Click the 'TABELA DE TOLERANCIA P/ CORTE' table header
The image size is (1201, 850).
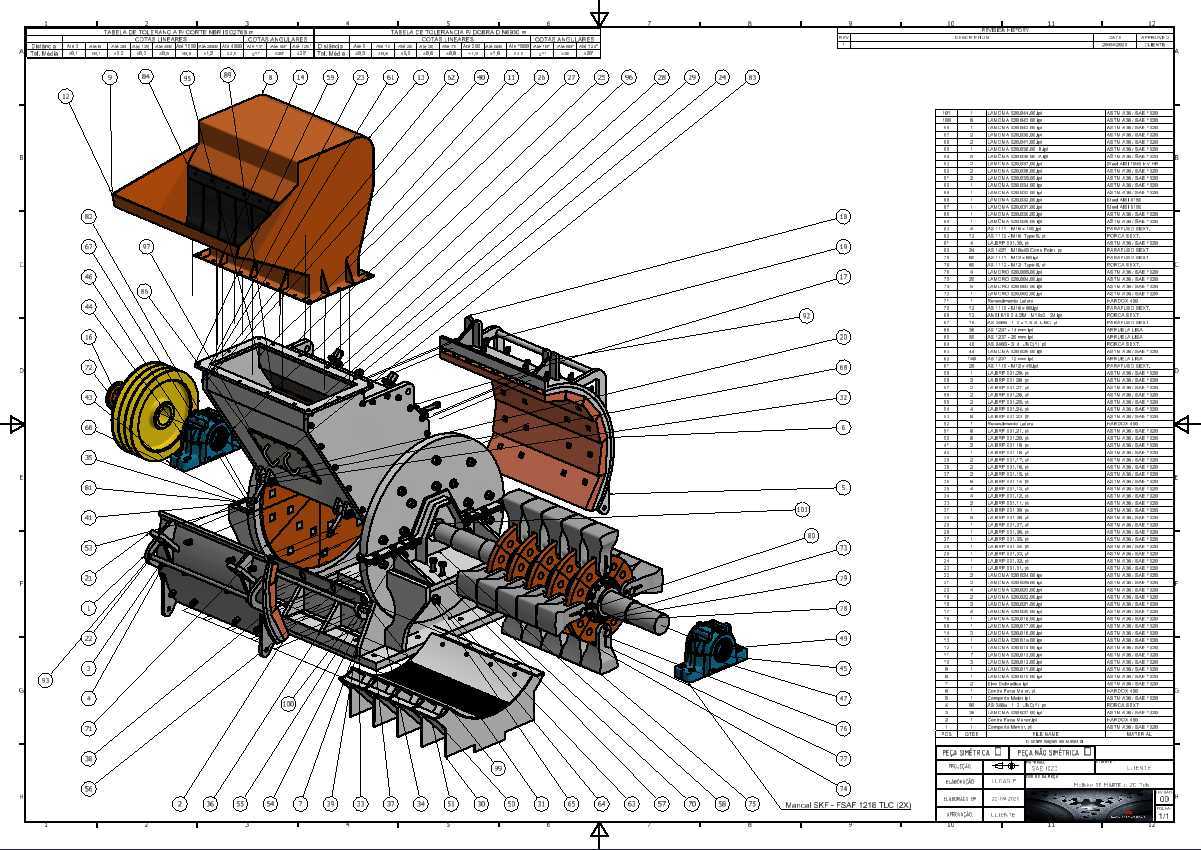[171, 32]
